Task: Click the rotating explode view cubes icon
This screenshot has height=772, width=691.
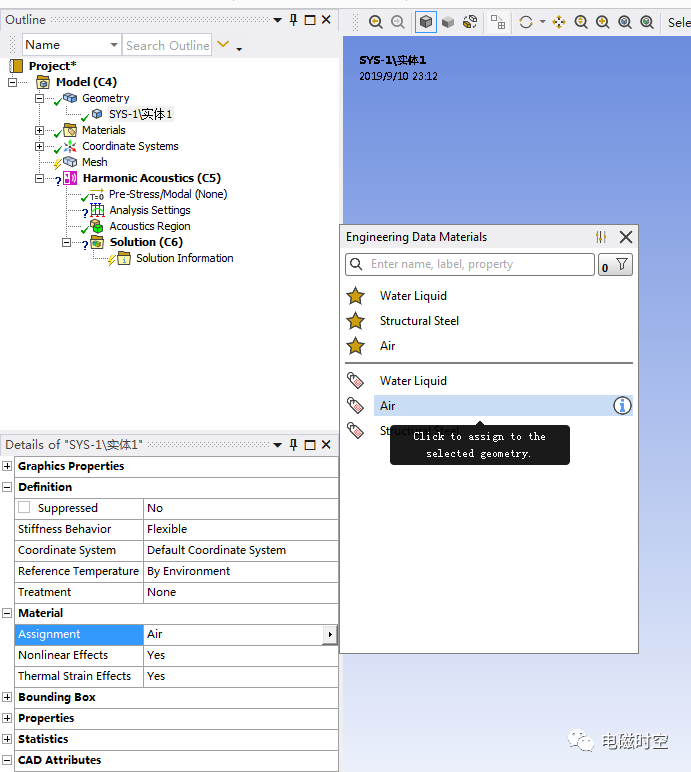Action: point(470,22)
